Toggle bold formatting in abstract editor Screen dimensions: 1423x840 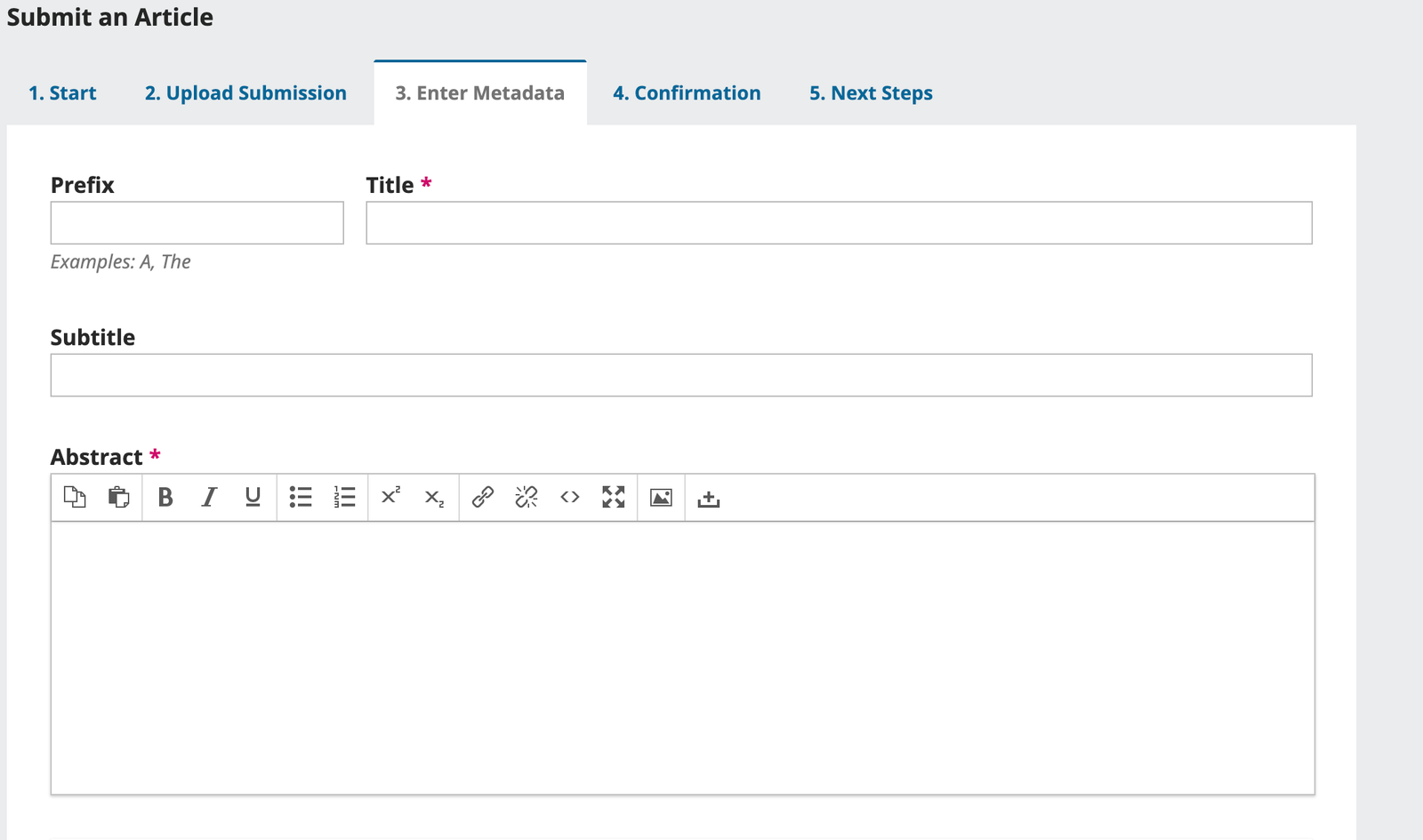165,497
